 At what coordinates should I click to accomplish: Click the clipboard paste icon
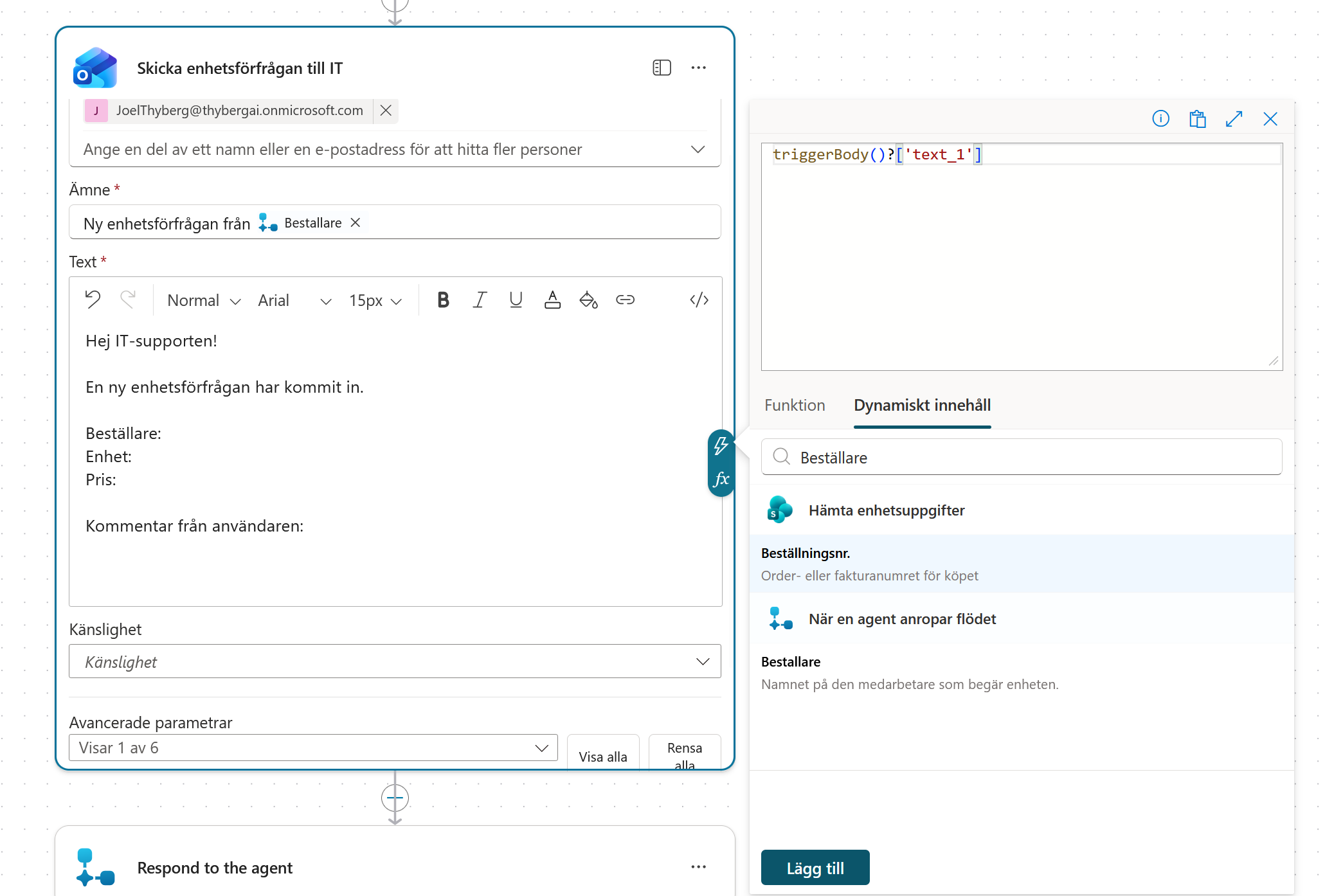1197,118
